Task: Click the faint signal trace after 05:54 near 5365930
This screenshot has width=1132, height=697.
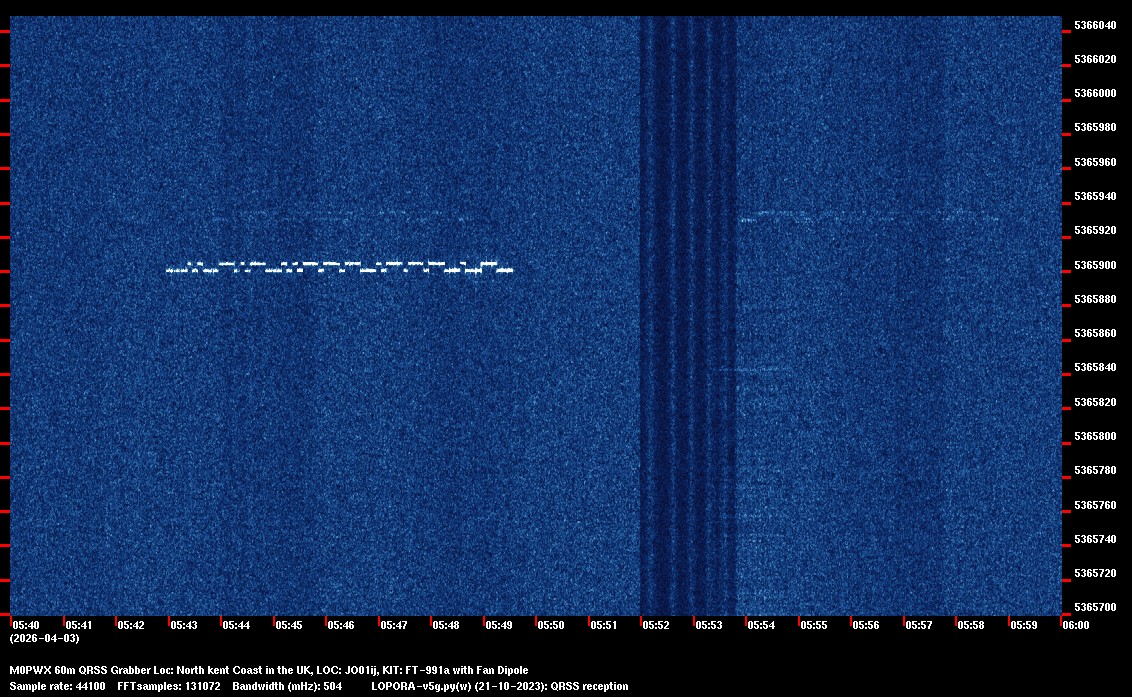Action: click(x=870, y=215)
